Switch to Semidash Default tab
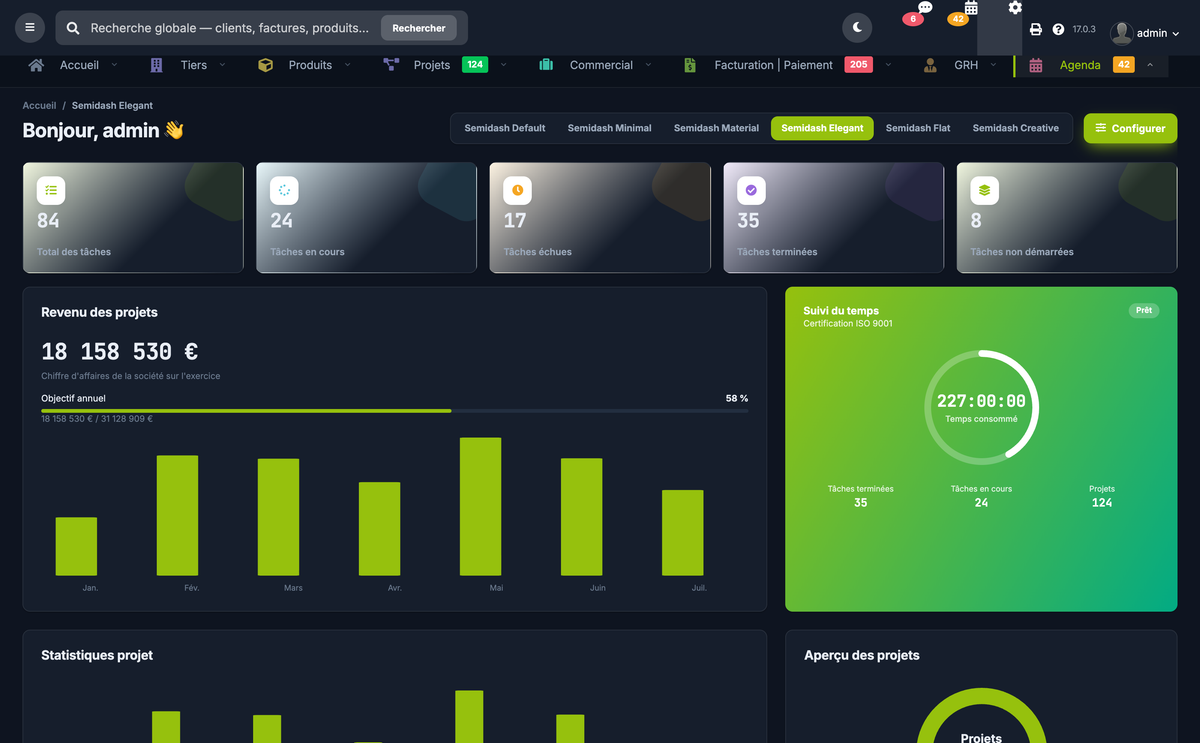The width and height of the screenshot is (1200, 743). coord(505,128)
